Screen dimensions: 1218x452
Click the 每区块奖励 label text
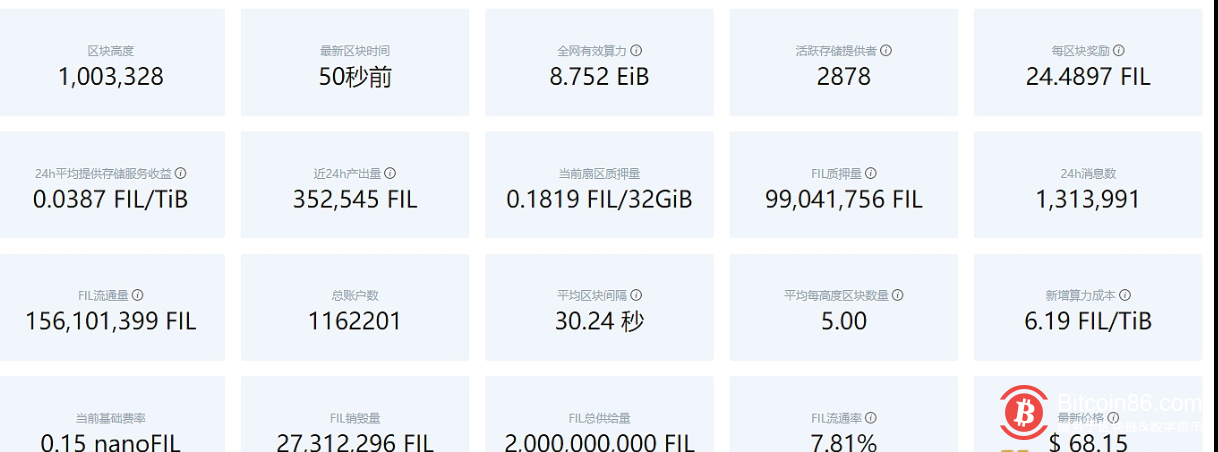coord(1081,51)
